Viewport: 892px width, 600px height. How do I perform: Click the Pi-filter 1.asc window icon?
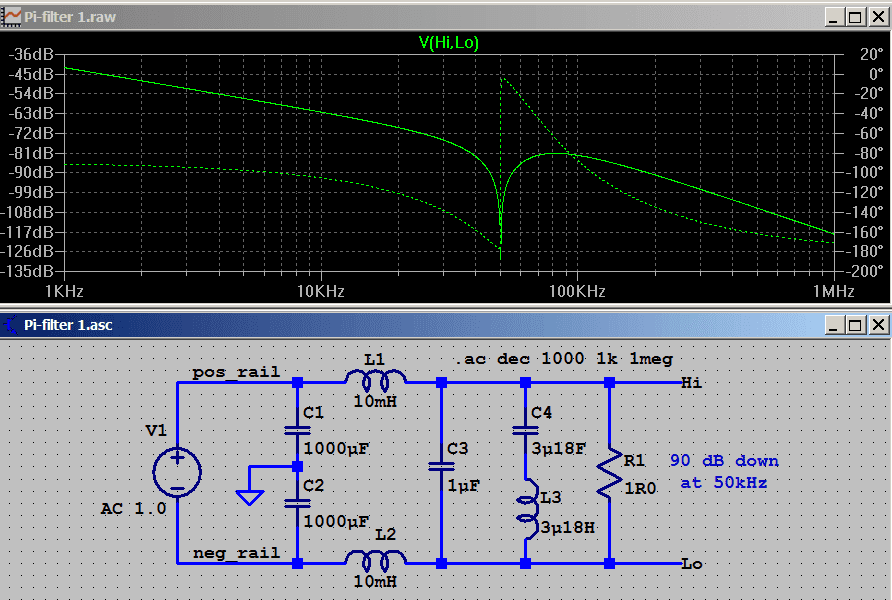(13, 325)
